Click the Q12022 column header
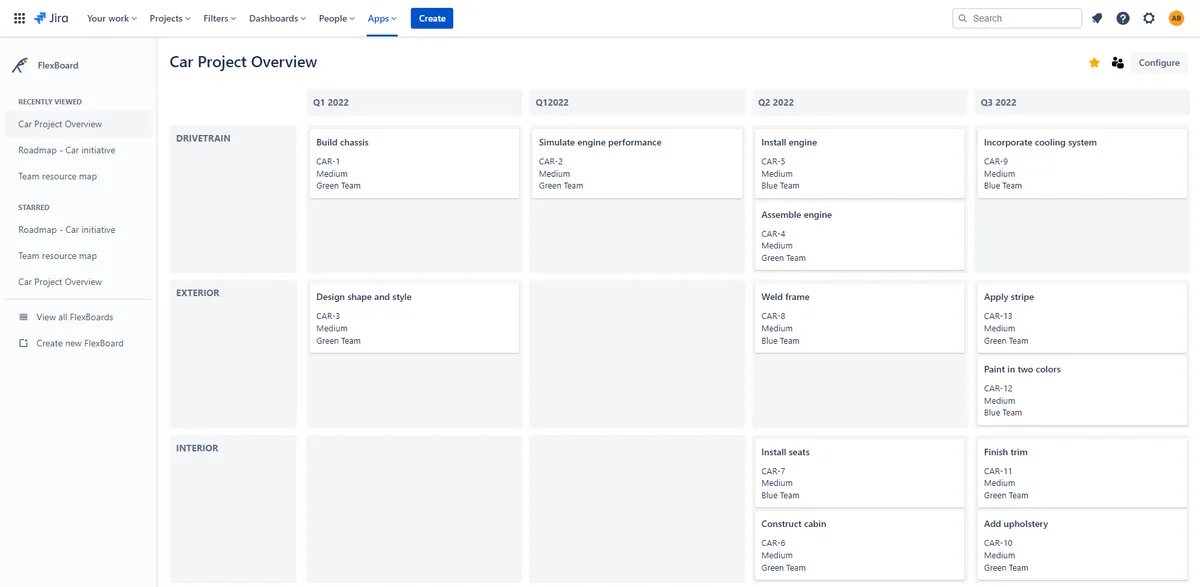1200x587 pixels. click(x=637, y=102)
